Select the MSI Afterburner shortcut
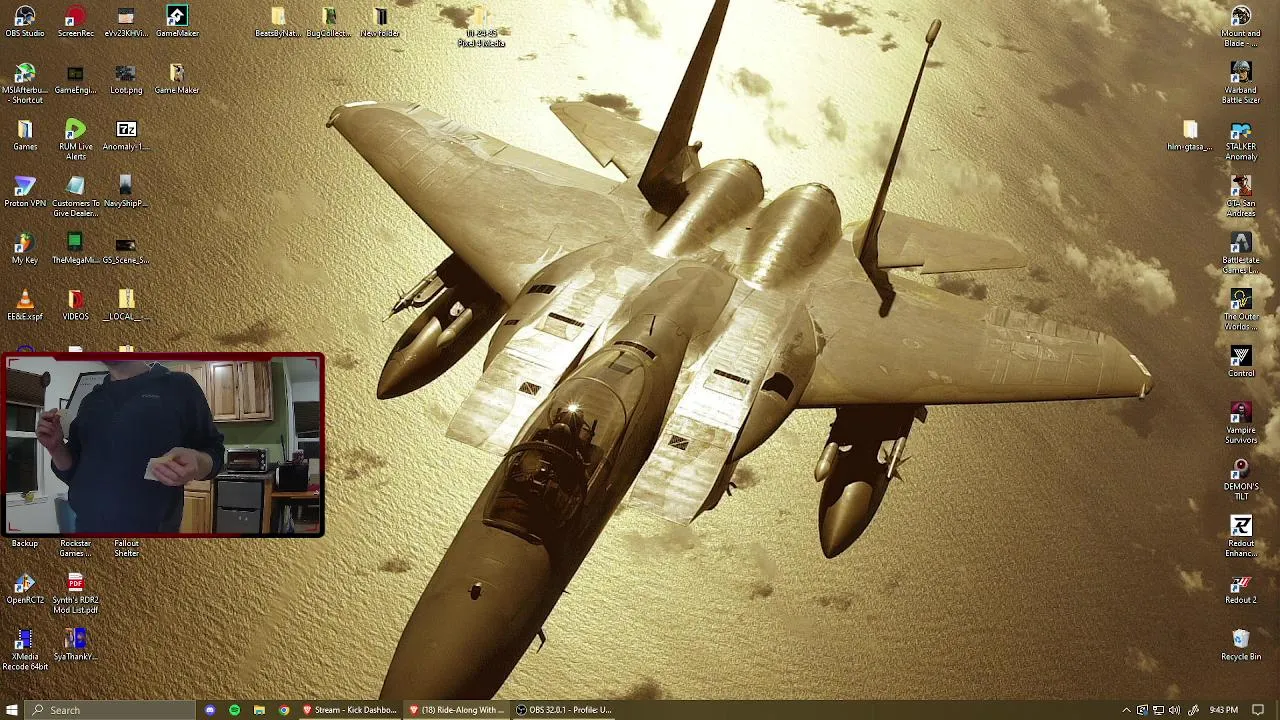Screen dimensions: 1280x720 (25, 84)
